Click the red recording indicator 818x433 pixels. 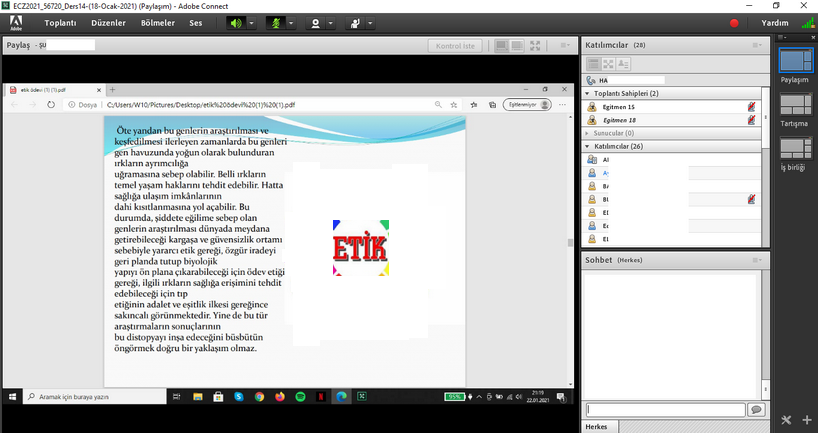coord(734,23)
